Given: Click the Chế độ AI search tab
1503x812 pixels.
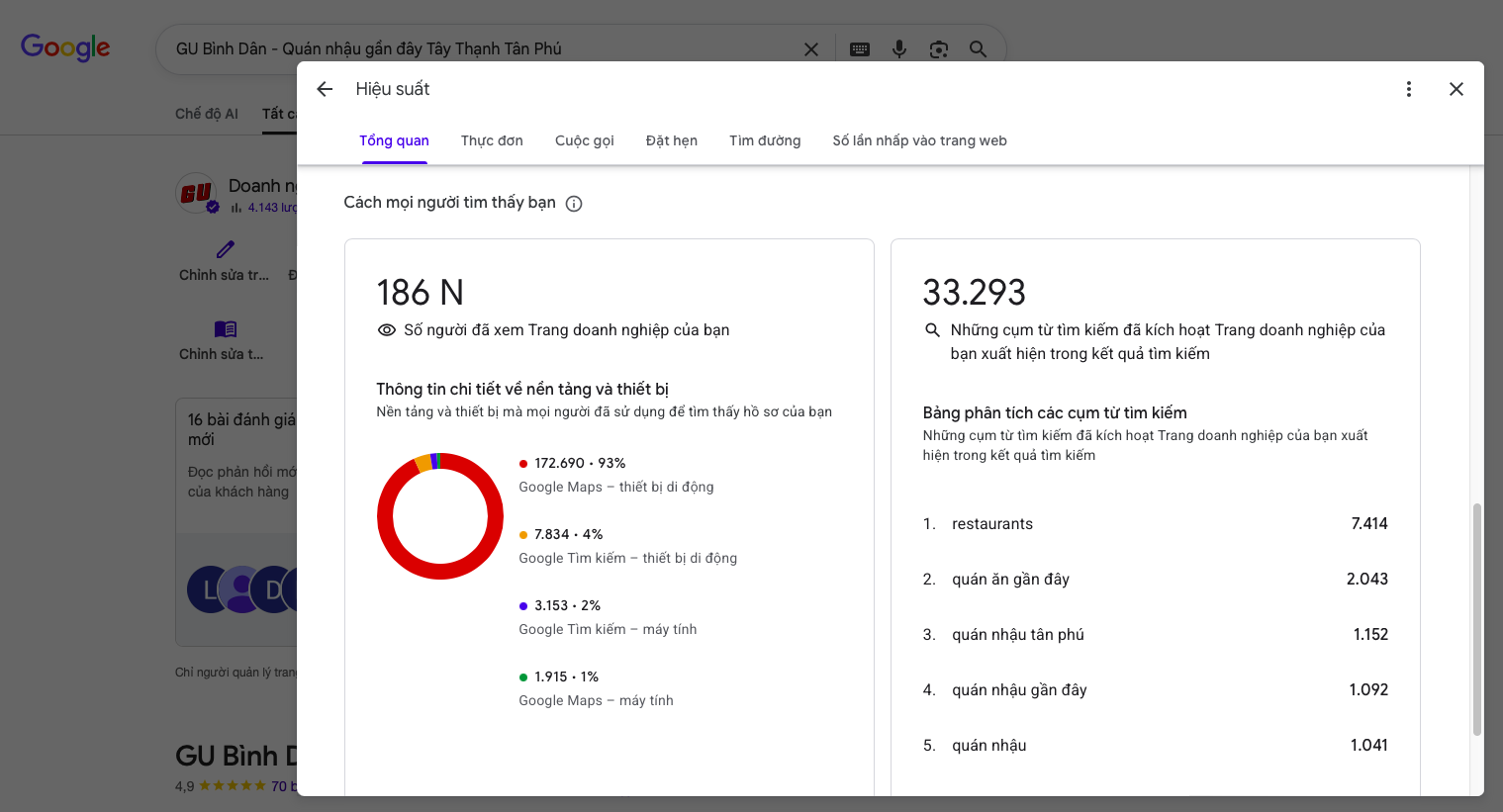Looking at the screenshot, I should (207, 114).
